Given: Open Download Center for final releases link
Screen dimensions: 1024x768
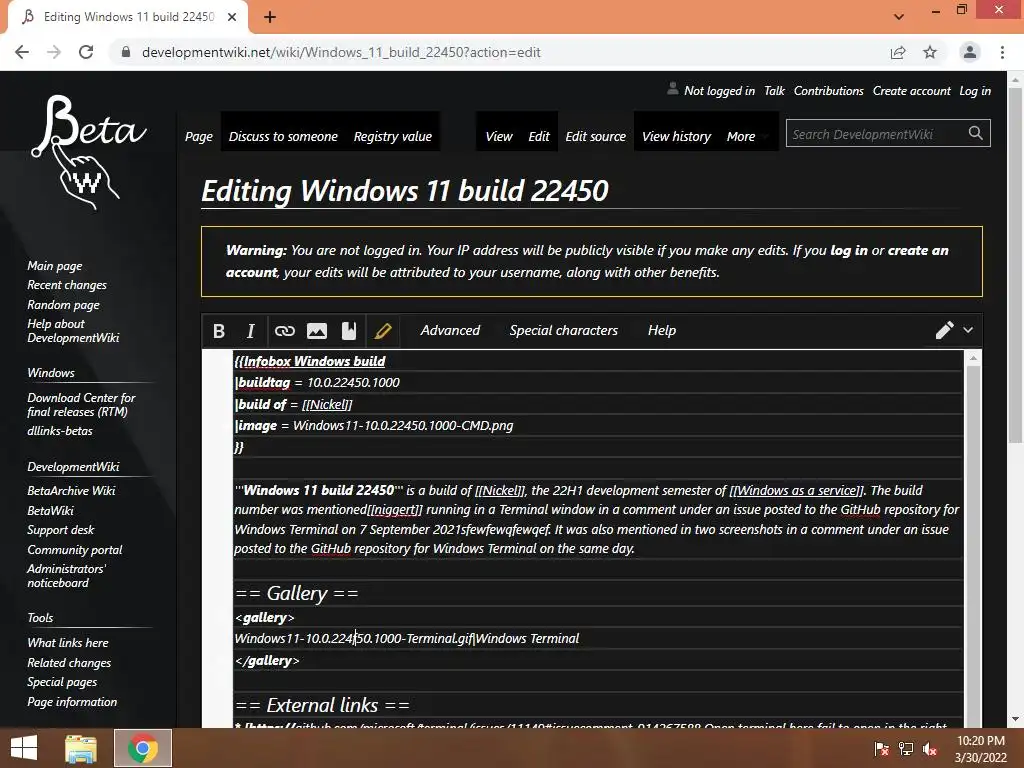Looking at the screenshot, I should tap(81, 404).
